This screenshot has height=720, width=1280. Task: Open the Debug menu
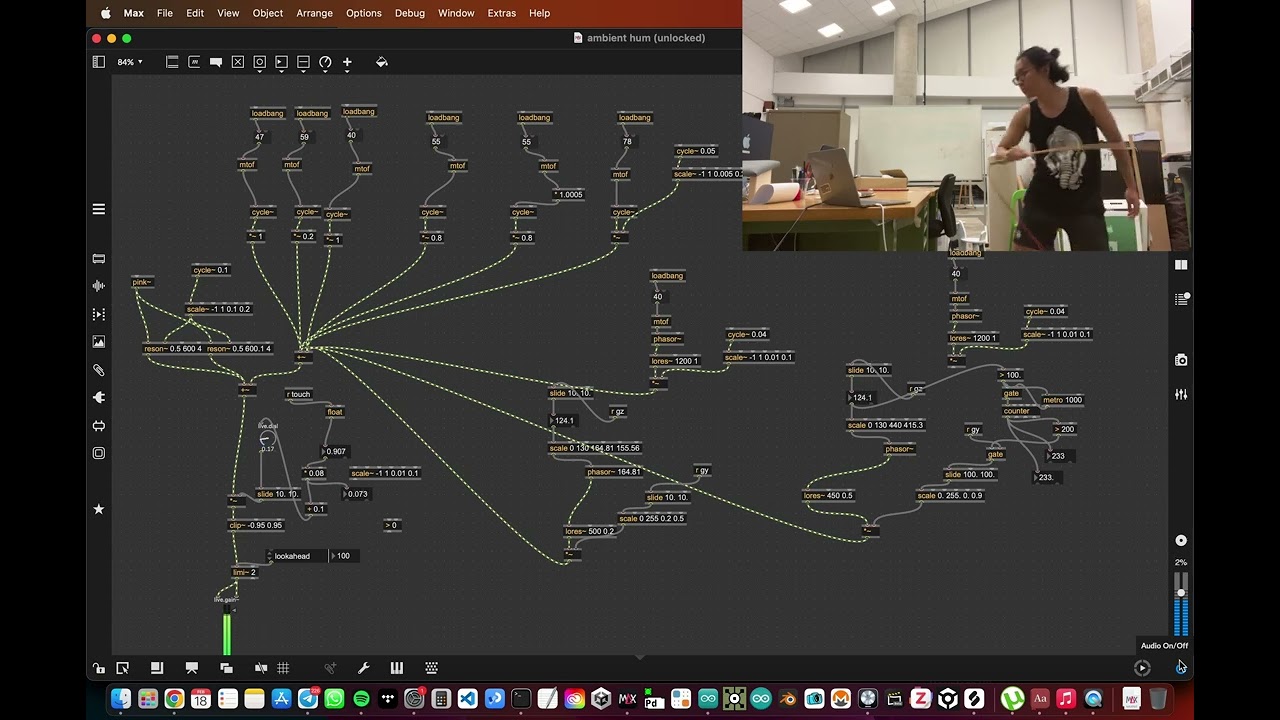coord(409,13)
